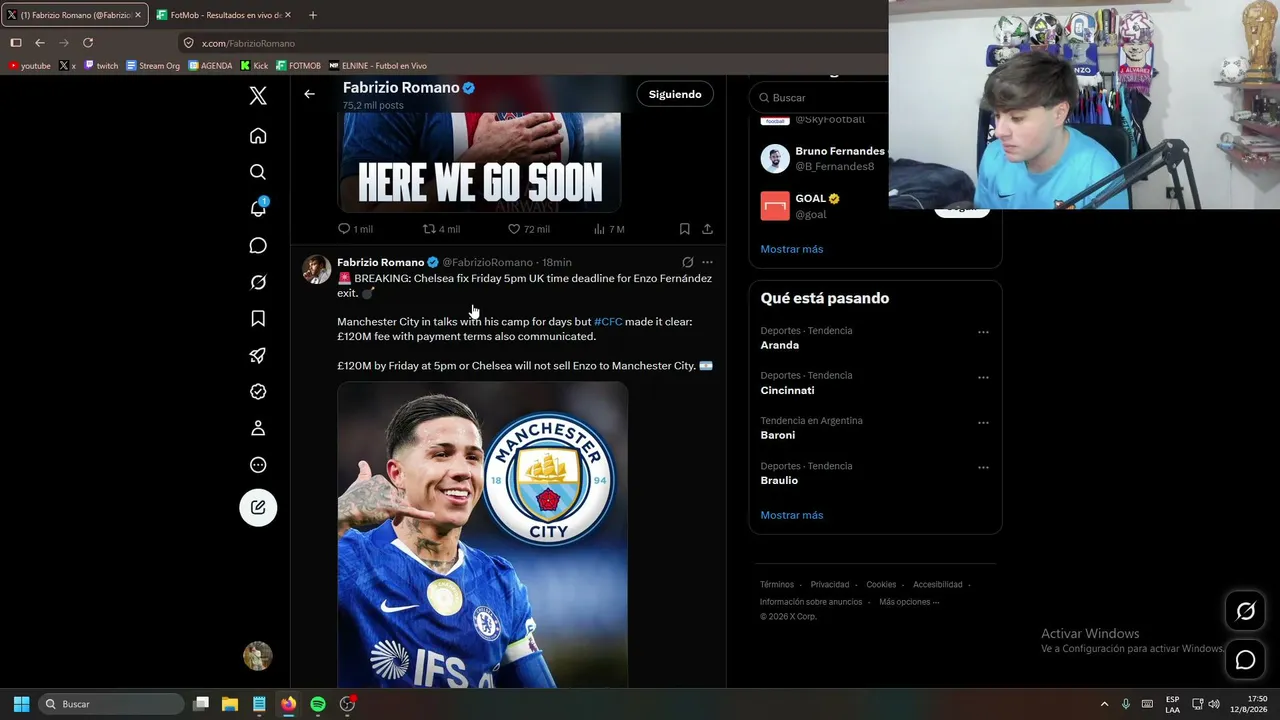
Task: Open the more menu on the Enzo Fernández post
Action: click(707, 263)
